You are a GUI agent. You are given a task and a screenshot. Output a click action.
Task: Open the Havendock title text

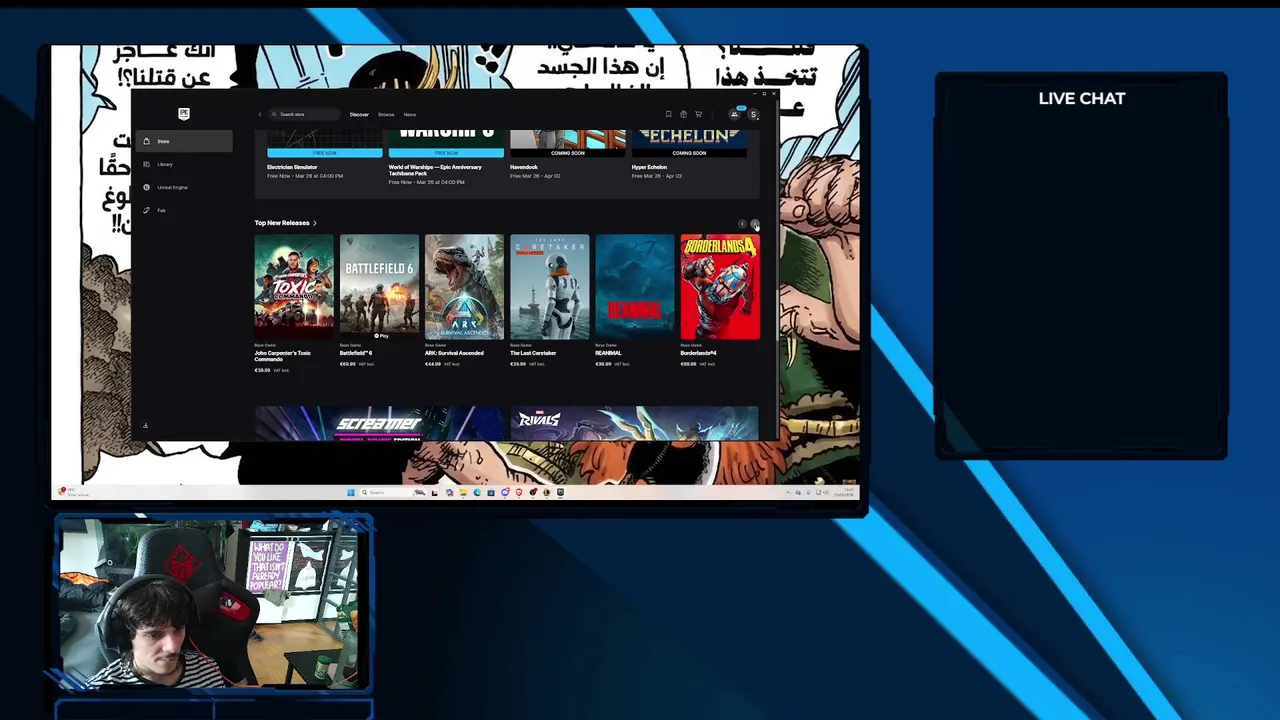524,167
